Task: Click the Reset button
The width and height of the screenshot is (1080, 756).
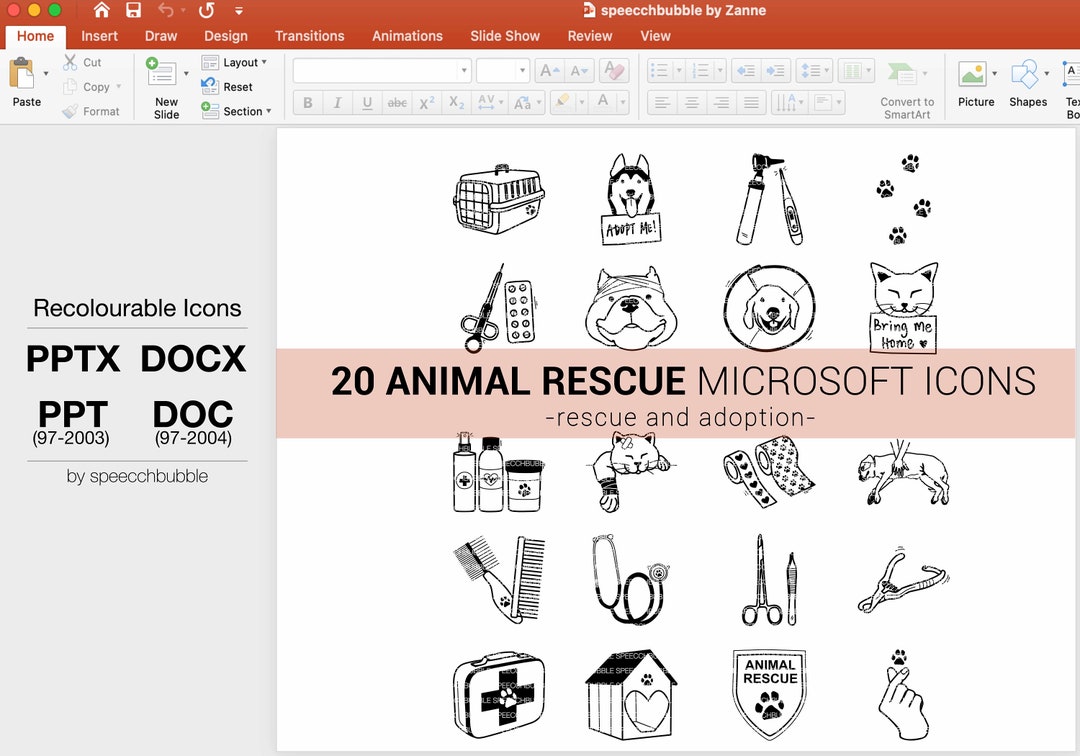Action: point(232,87)
